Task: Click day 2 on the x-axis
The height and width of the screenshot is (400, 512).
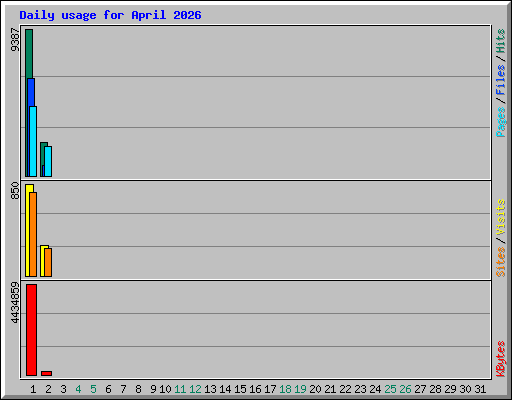Action: [48, 389]
